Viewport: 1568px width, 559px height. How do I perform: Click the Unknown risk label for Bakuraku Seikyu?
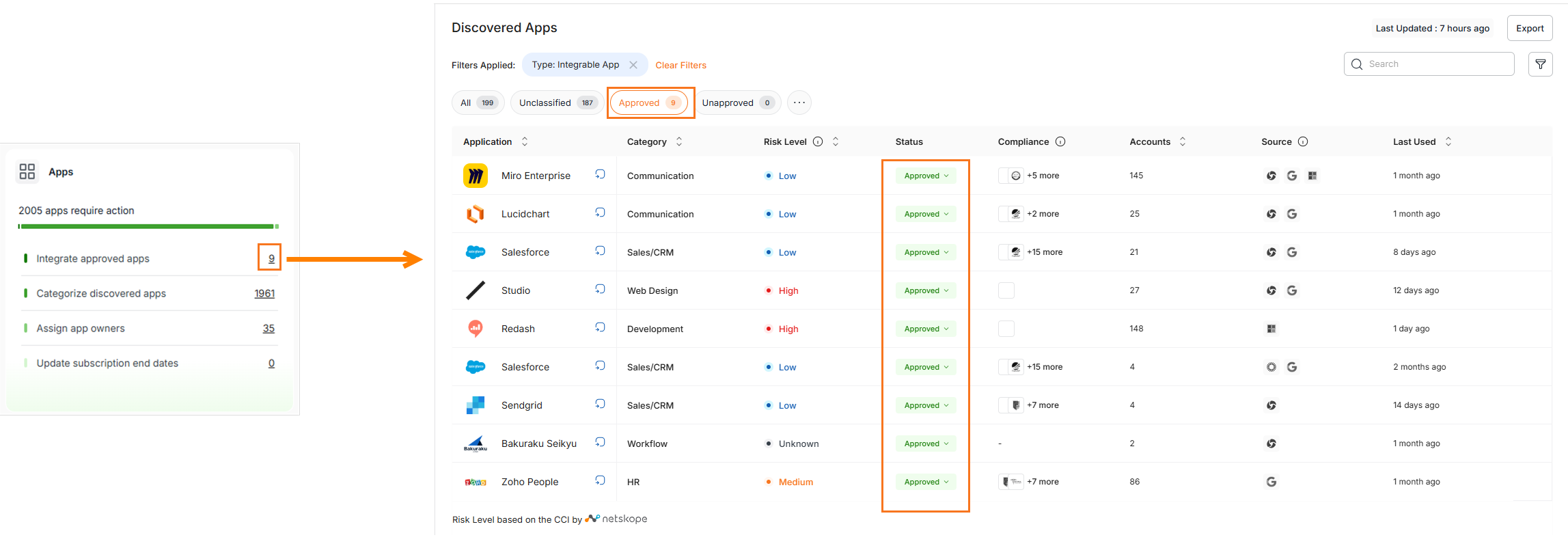point(799,444)
